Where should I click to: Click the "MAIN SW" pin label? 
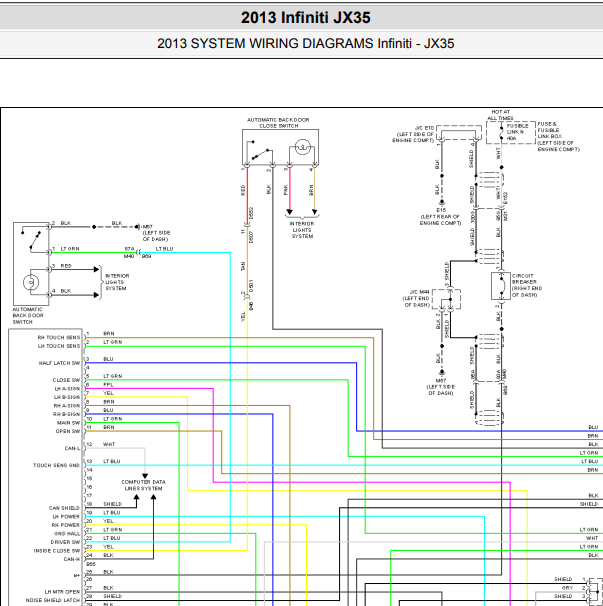(68, 423)
